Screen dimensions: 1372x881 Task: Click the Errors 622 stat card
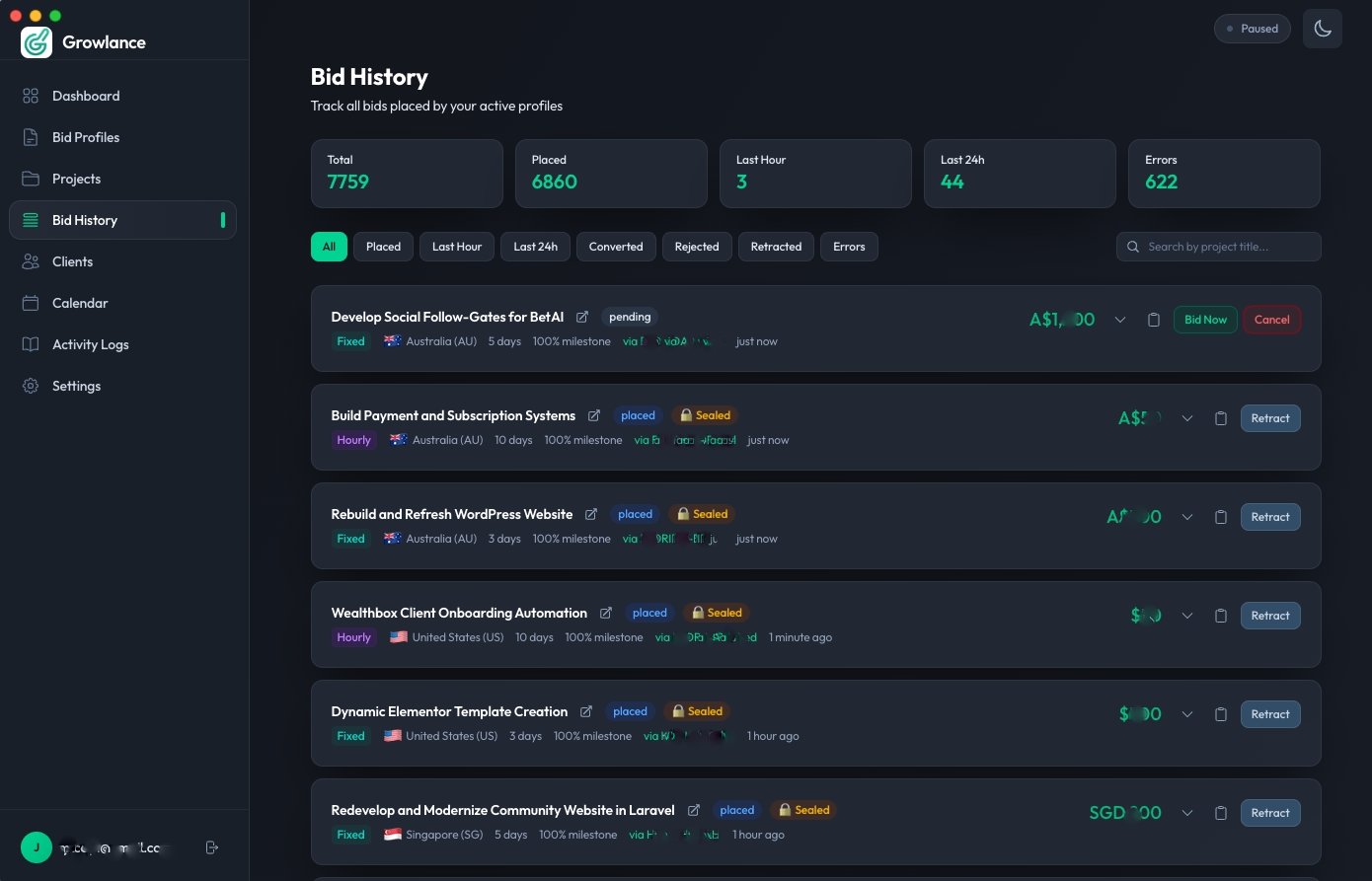coord(1224,174)
